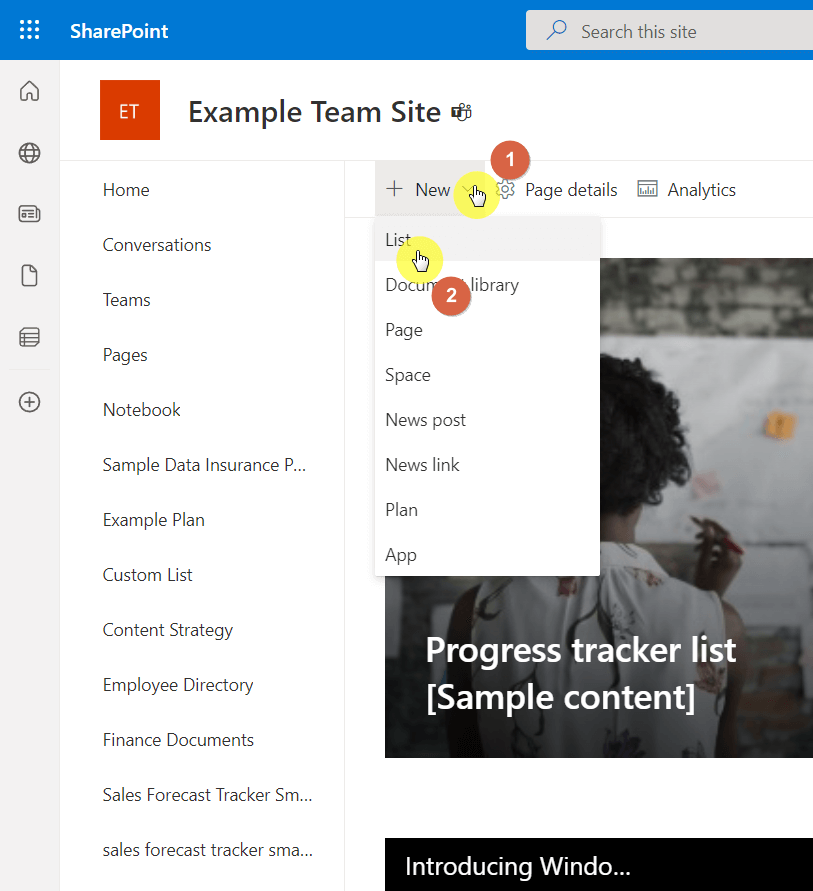The height and width of the screenshot is (891, 813).
Task: Open My files document icon
Action: tap(30, 276)
